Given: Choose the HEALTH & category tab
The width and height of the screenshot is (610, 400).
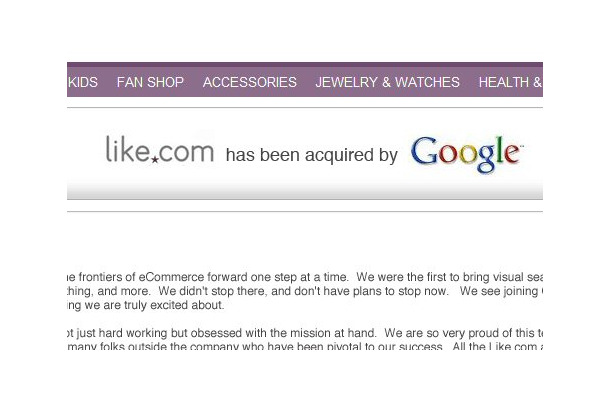Looking at the screenshot, I should tap(510, 82).
